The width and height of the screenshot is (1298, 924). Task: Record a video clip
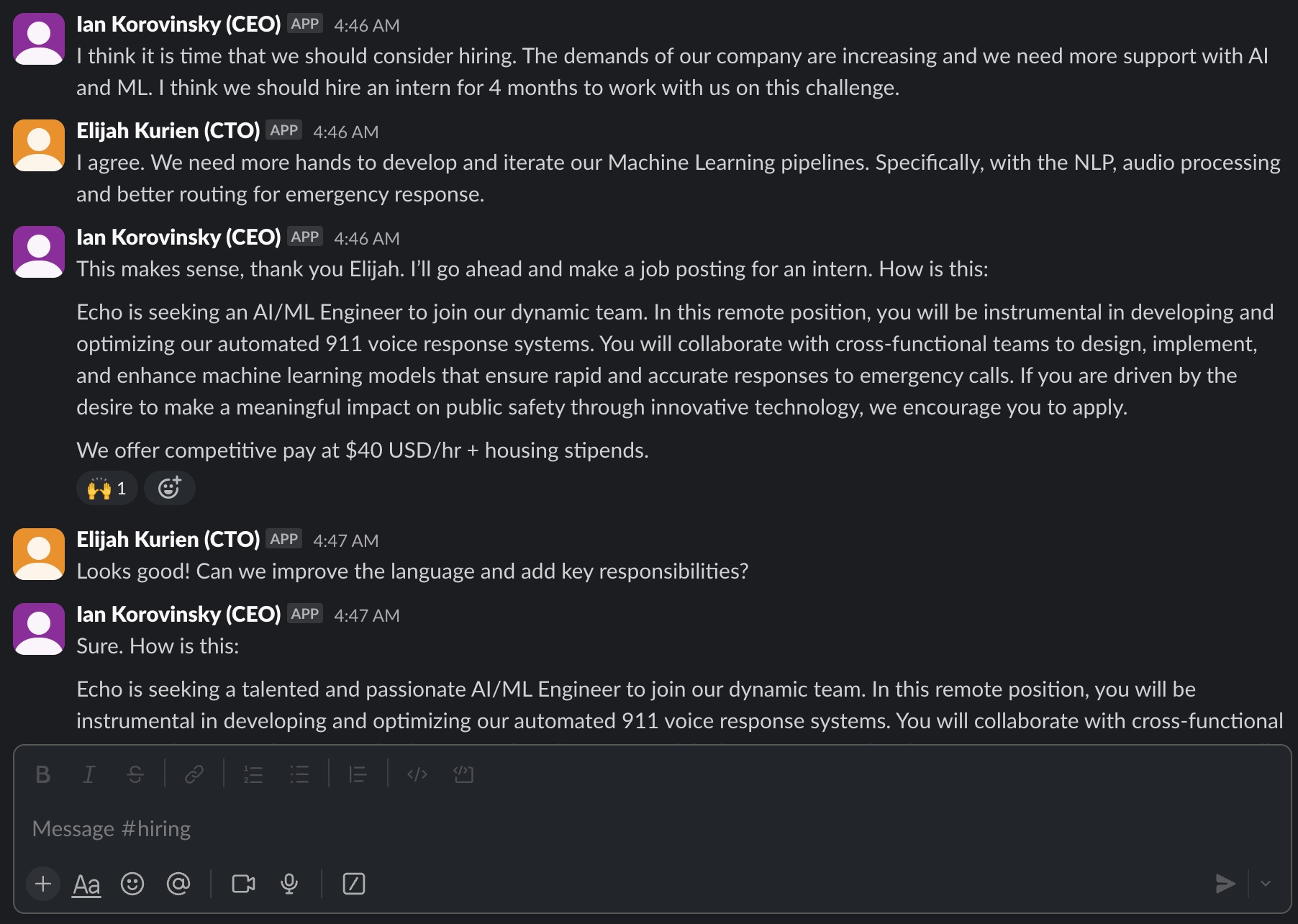tap(243, 884)
